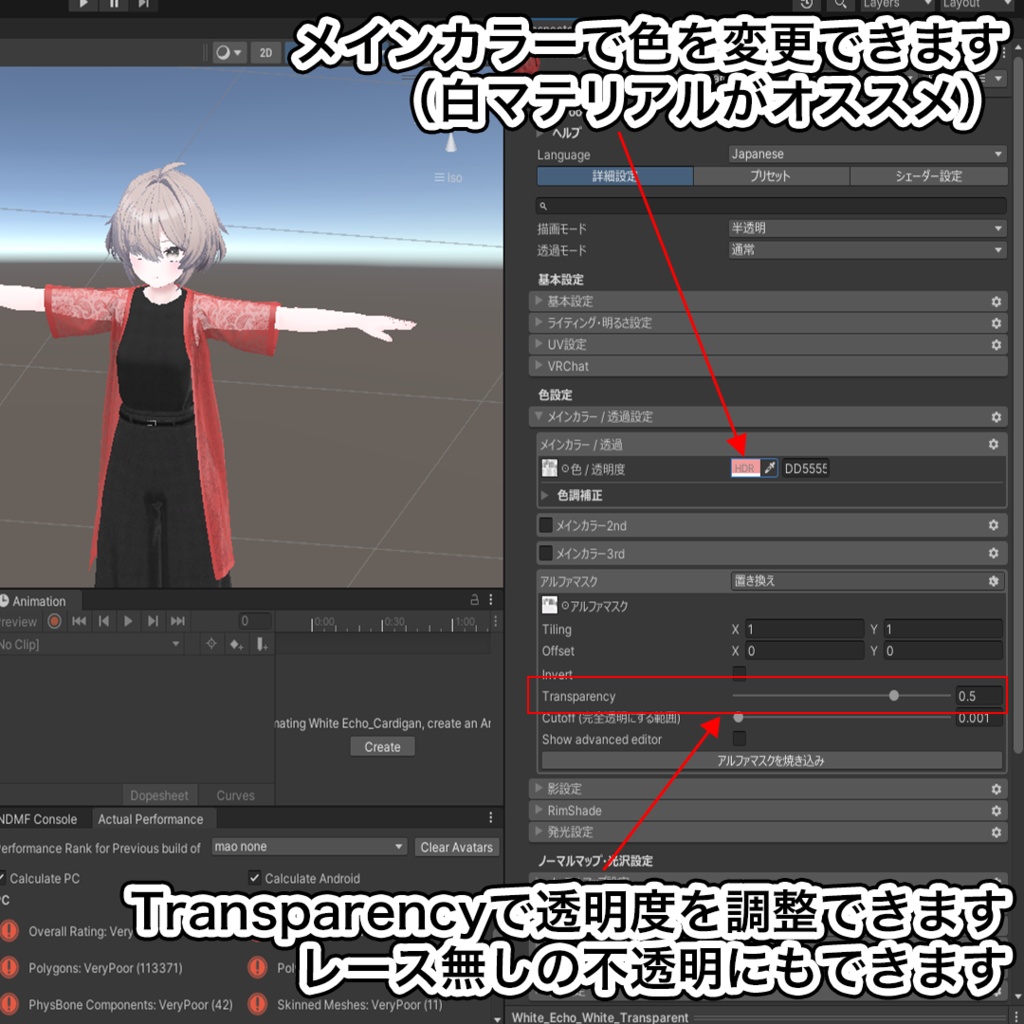Enable the メインカラー2nd checkbox

click(546, 525)
